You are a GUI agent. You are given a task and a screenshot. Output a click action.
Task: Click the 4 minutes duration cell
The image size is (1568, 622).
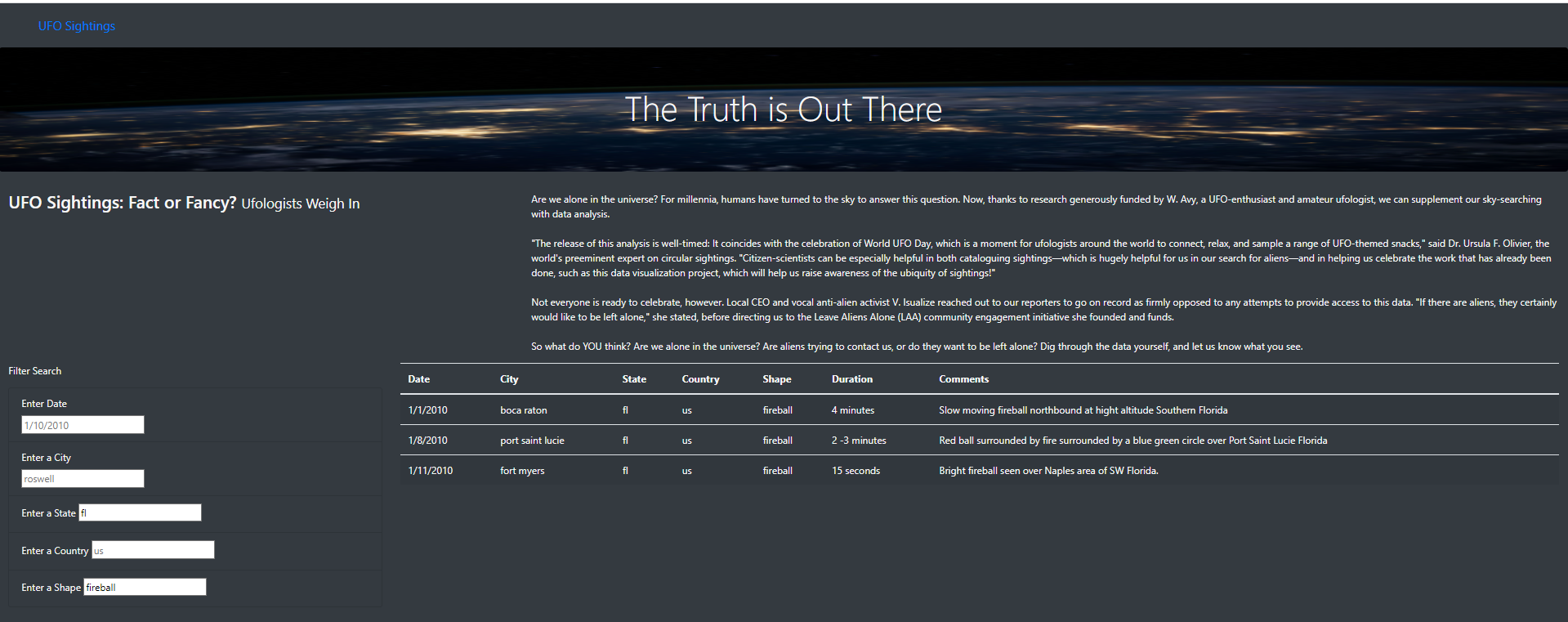[x=853, y=410]
